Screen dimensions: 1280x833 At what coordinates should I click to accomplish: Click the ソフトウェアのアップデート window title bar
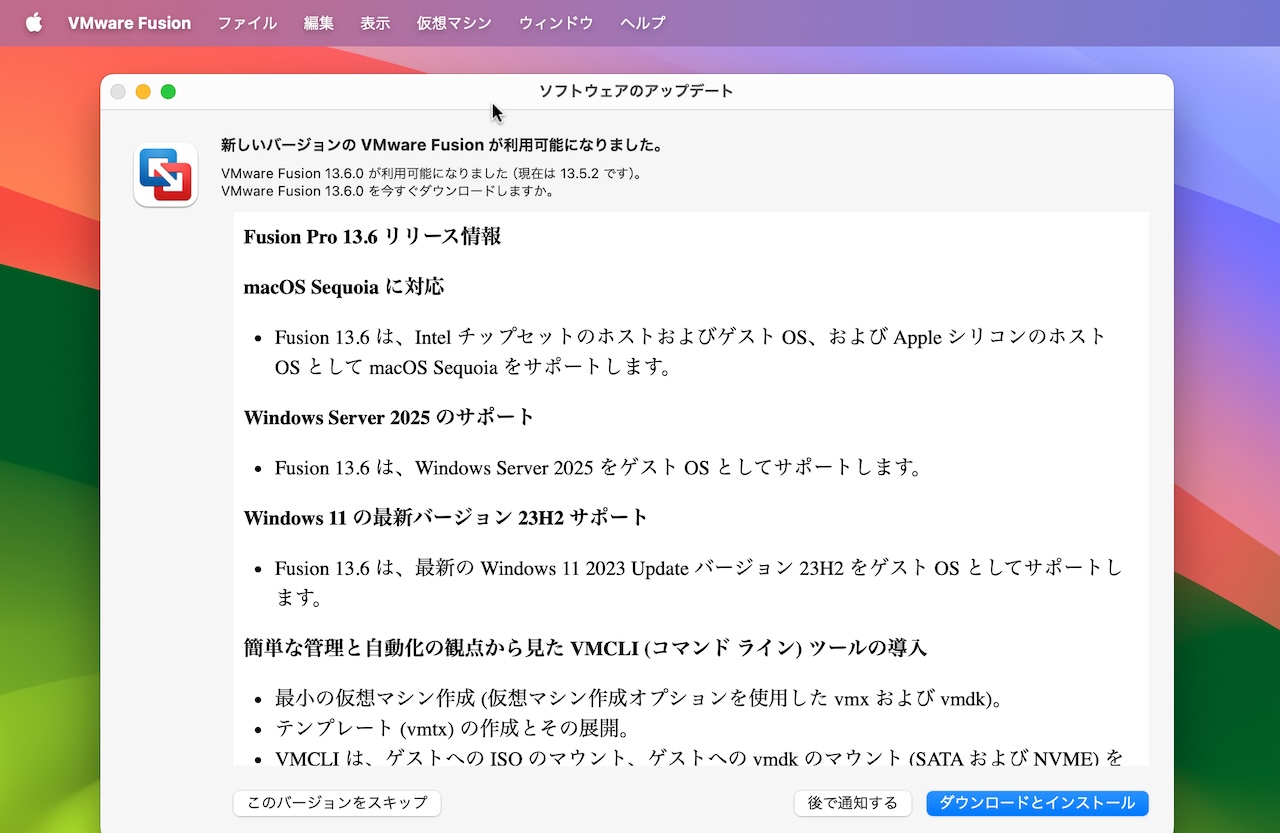click(636, 91)
